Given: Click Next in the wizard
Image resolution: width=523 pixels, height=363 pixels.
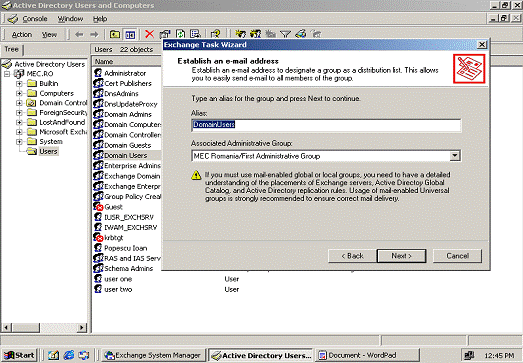Looking at the screenshot, I should (x=401, y=256).
